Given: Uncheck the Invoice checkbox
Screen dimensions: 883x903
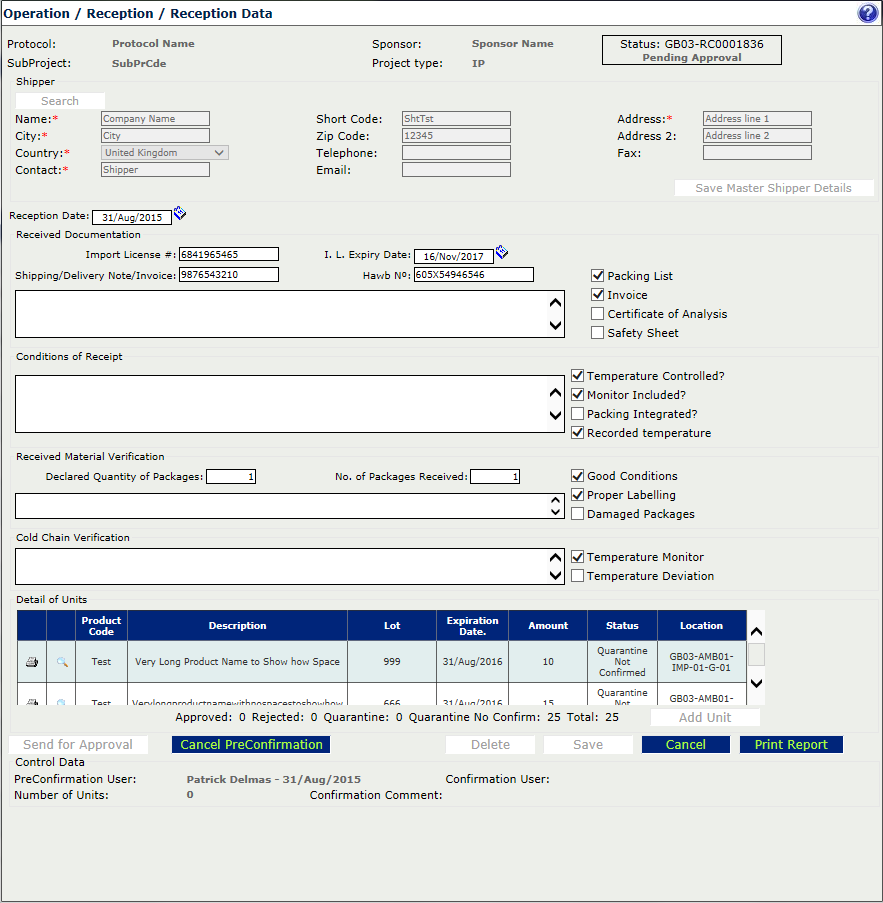Looking at the screenshot, I should (x=598, y=295).
